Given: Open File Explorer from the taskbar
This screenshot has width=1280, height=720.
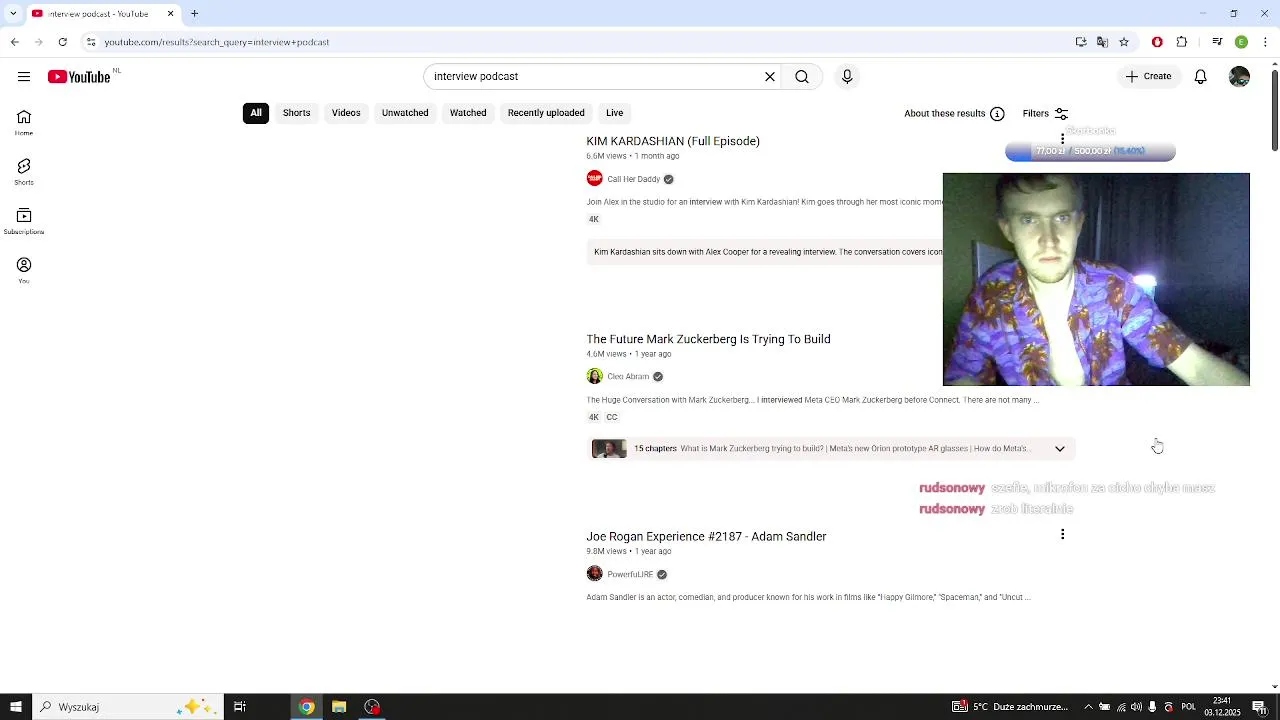Looking at the screenshot, I should click(x=339, y=707).
